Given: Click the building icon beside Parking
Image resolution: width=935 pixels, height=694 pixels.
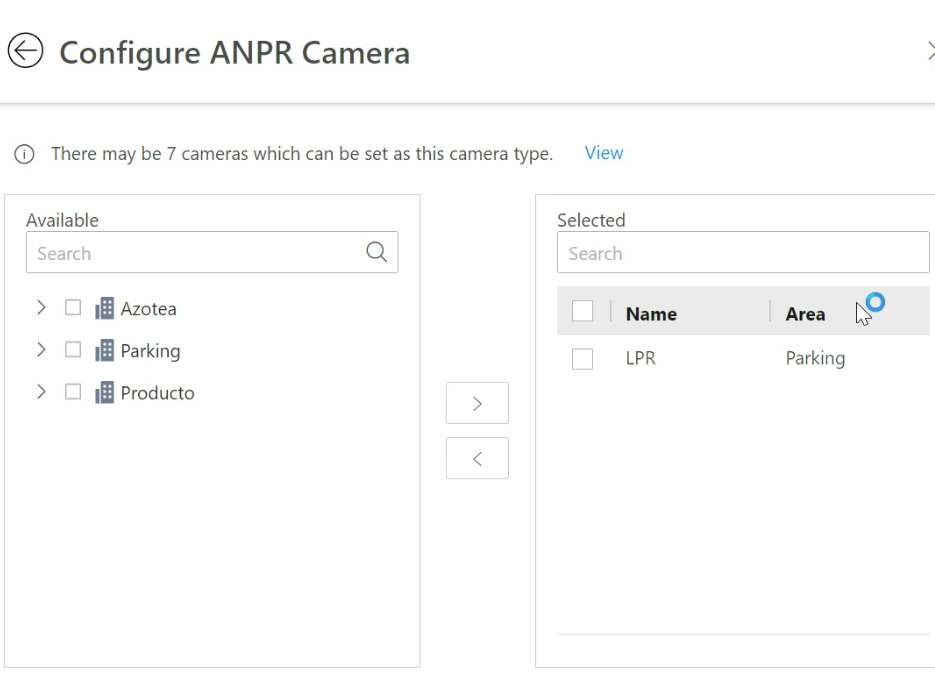Looking at the screenshot, I should tap(103, 350).
